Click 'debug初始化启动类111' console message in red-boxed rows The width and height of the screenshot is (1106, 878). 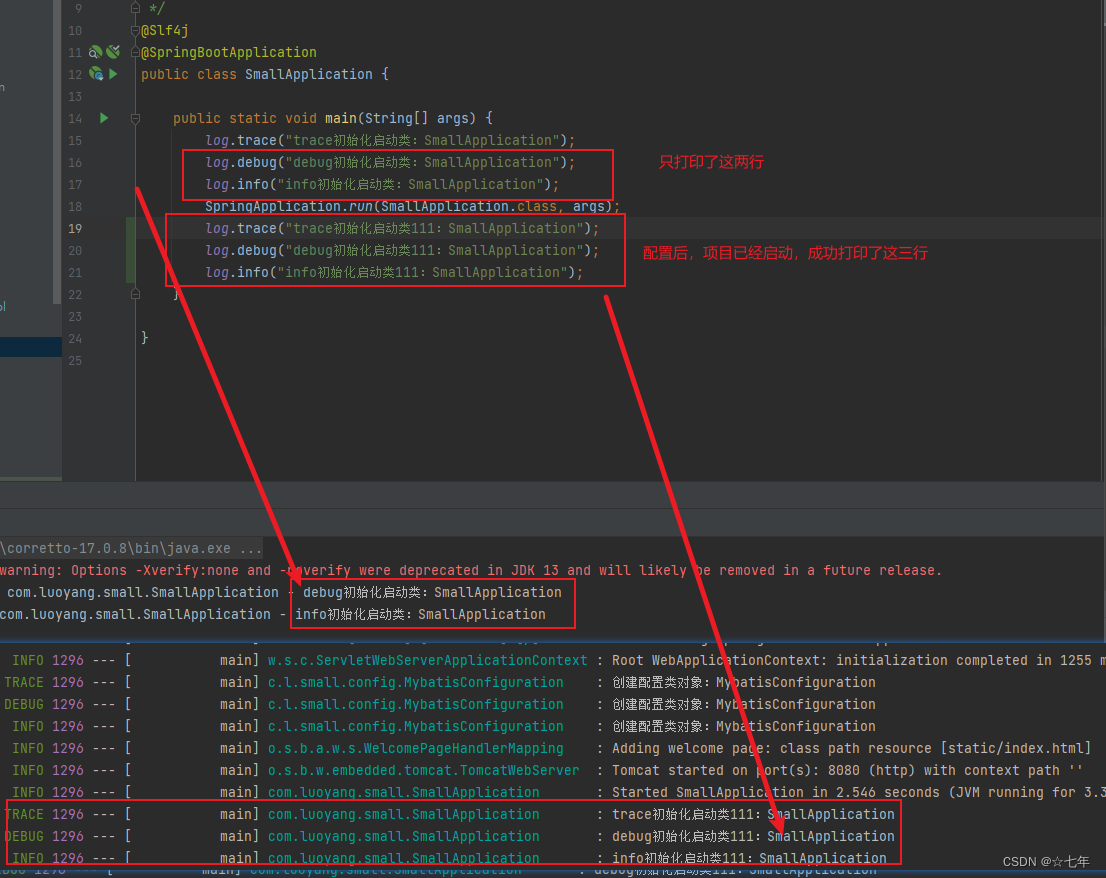click(753, 836)
